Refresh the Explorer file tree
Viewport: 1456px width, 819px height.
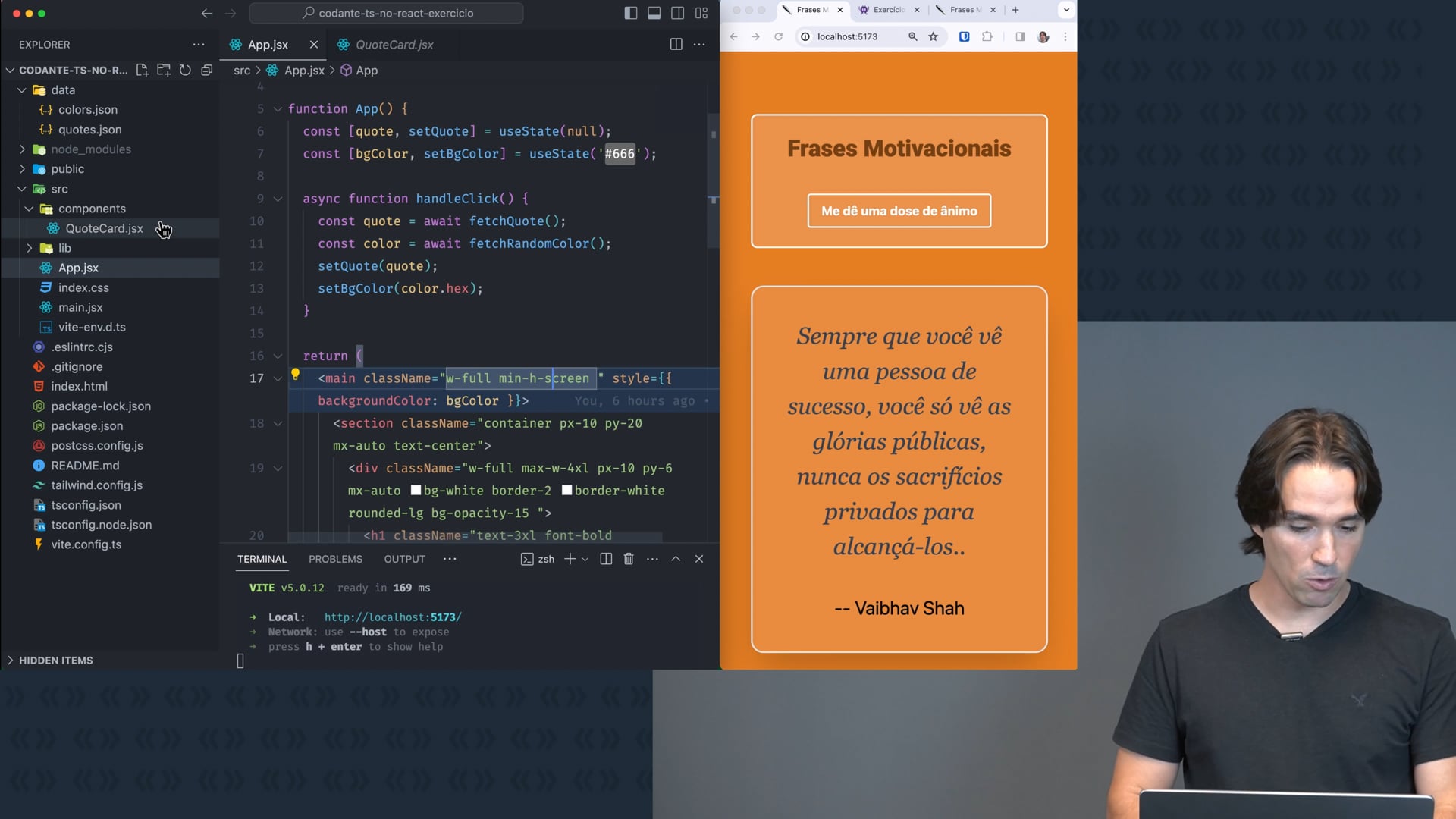(x=185, y=70)
